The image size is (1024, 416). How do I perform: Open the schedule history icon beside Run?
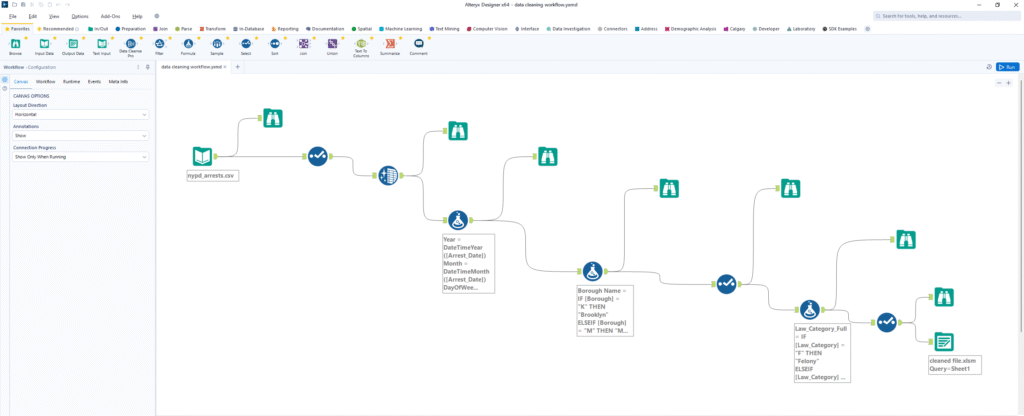[x=989, y=67]
